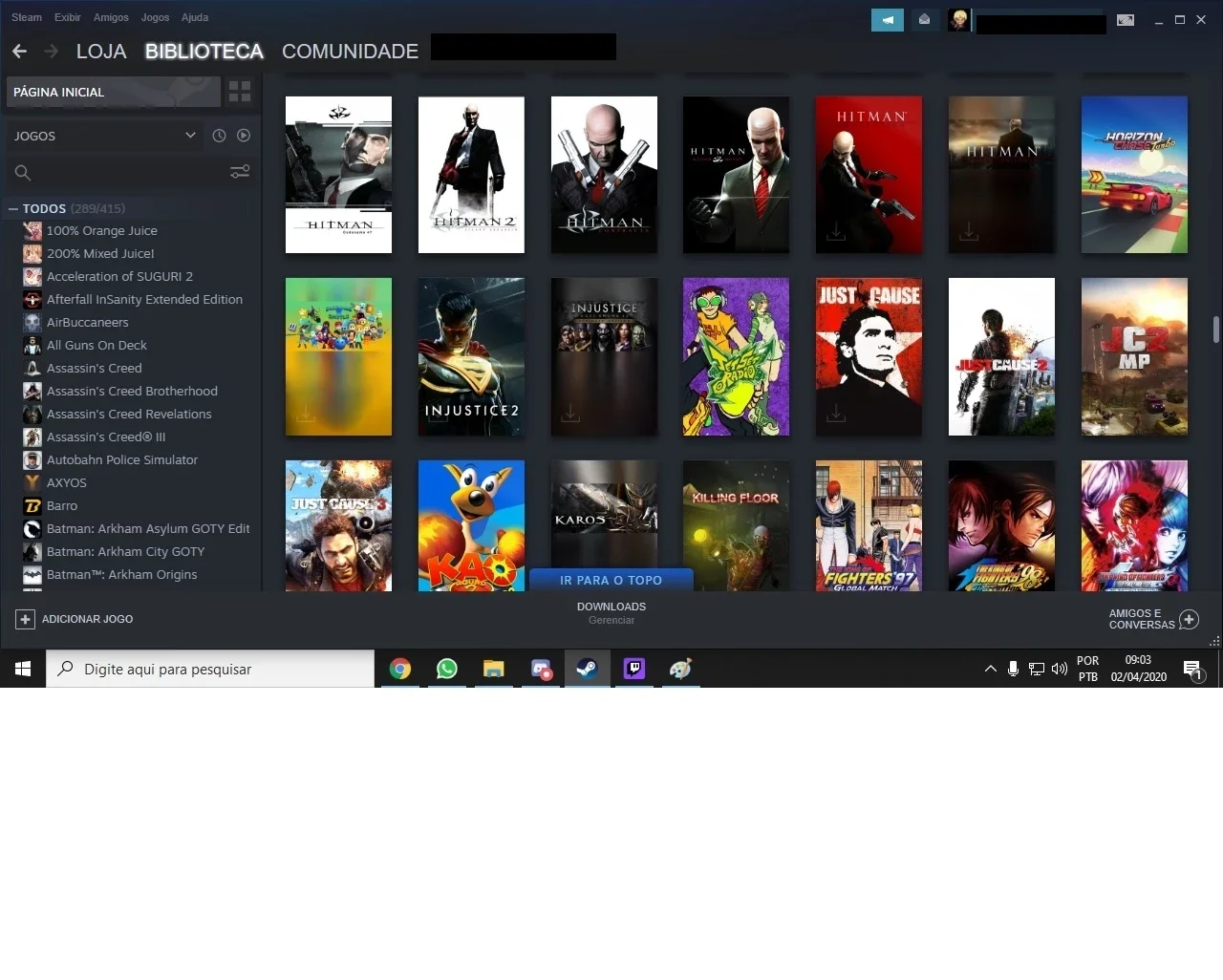Screen dimensions: 1223x980
Task: Open Hitman 2 Silent Assassin cover
Action: 471,175
